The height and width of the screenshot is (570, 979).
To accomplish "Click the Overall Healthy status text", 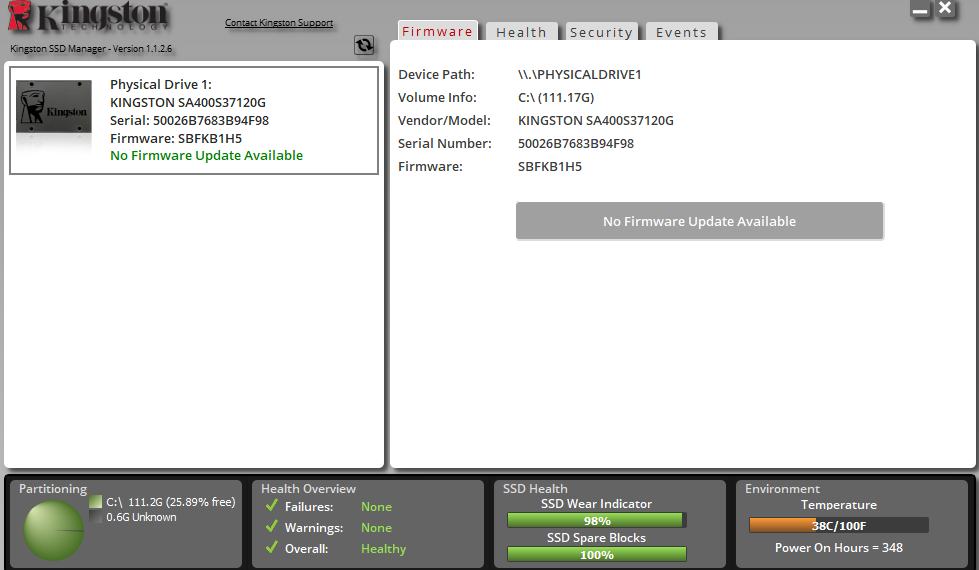I will coord(383,548).
